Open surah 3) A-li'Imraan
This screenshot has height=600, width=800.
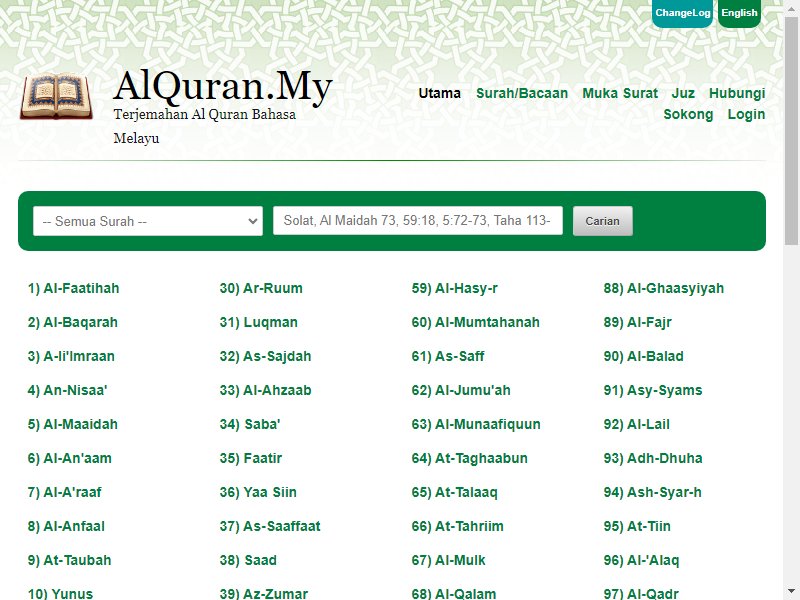pyautogui.click(x=71, y=356)
